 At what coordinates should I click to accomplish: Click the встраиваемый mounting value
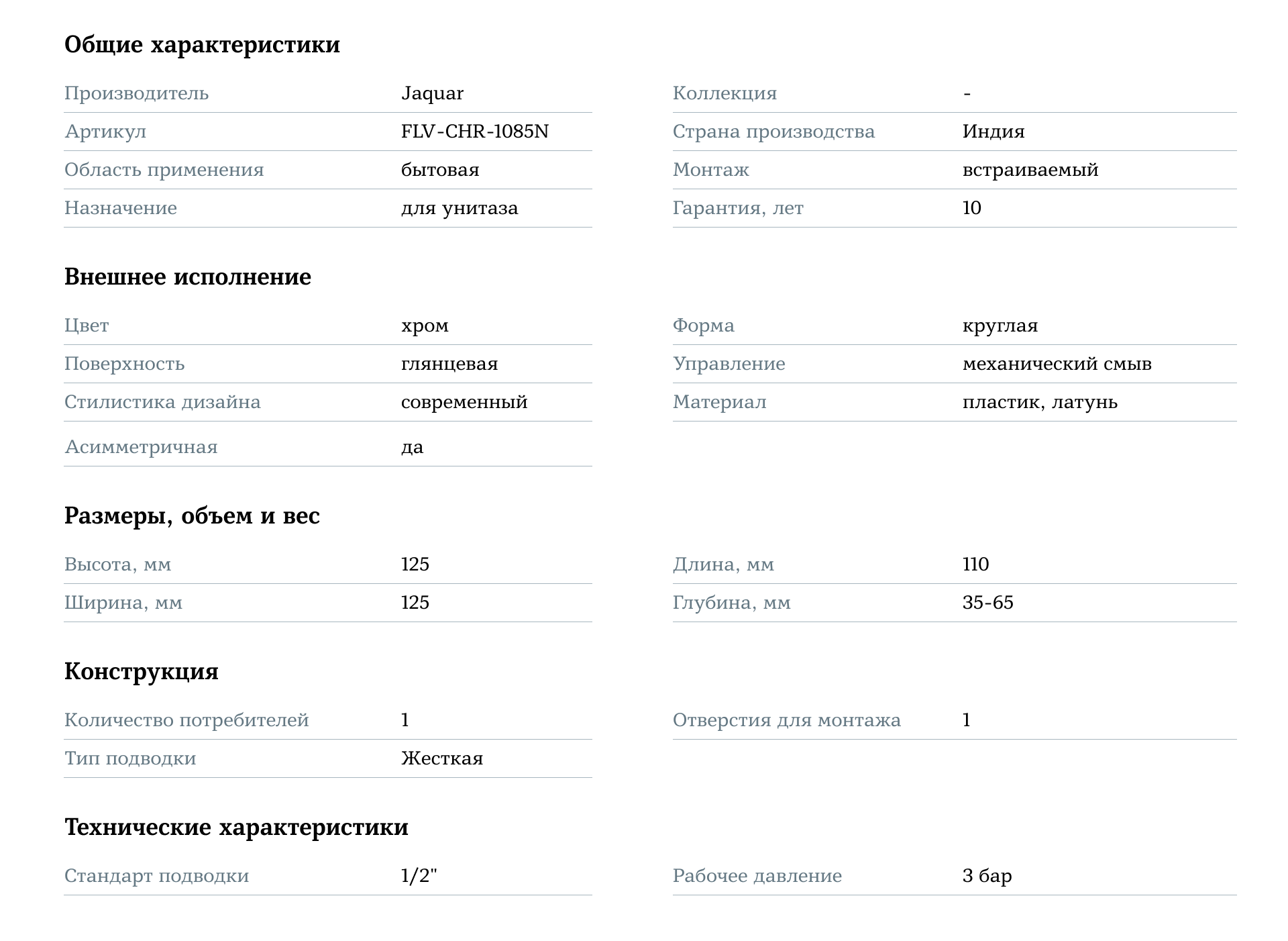(x=1030, y=170)
